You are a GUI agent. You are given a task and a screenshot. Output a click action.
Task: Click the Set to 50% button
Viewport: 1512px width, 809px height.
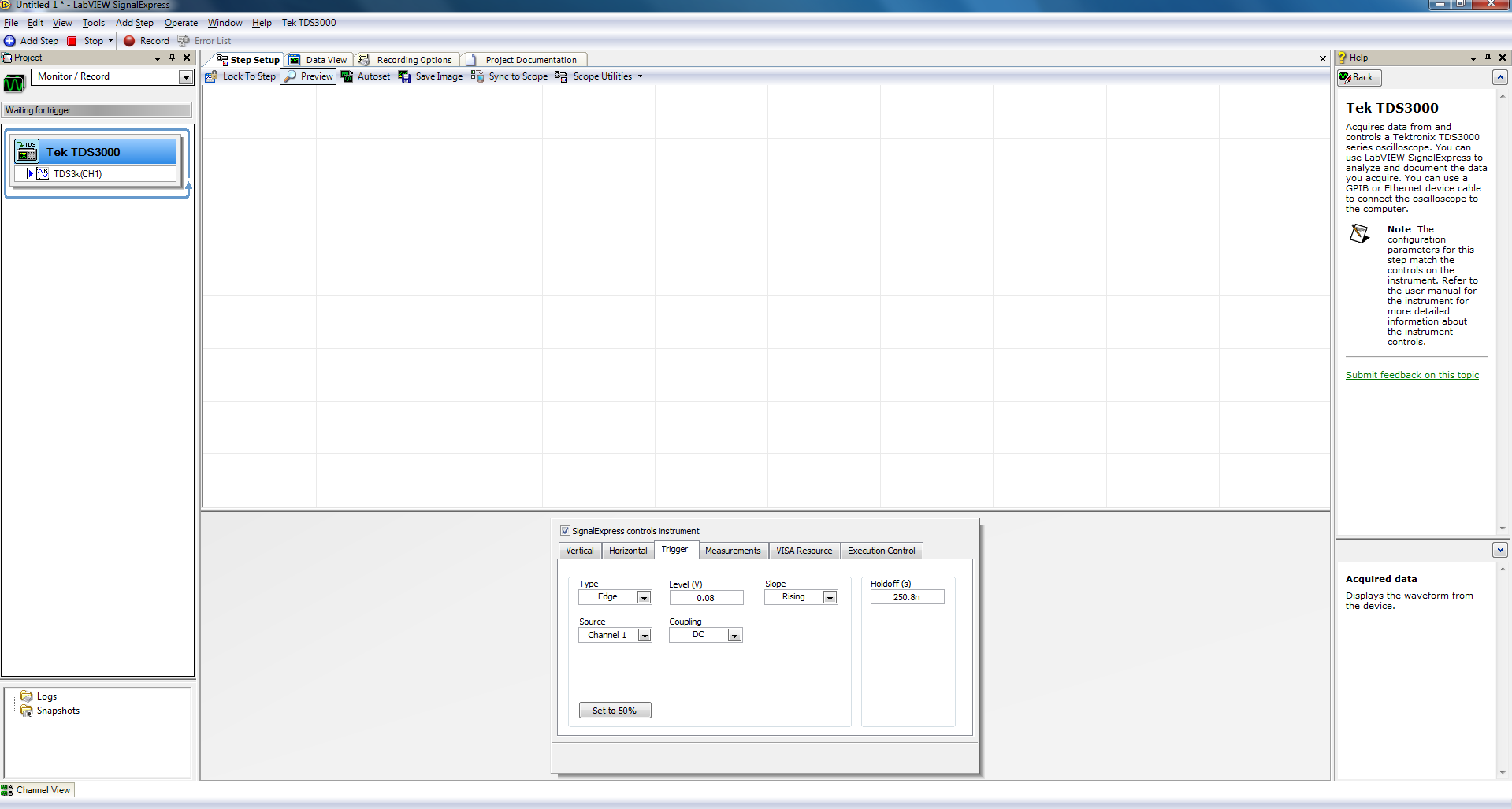click(615, 711)
